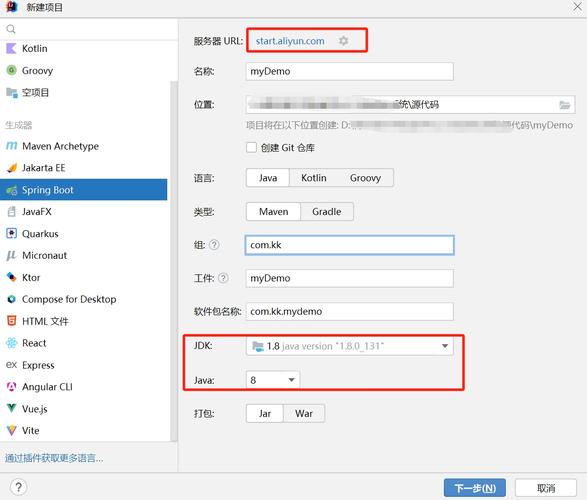
Task: Open server URL settings gear
Action: tap(343, 40)
